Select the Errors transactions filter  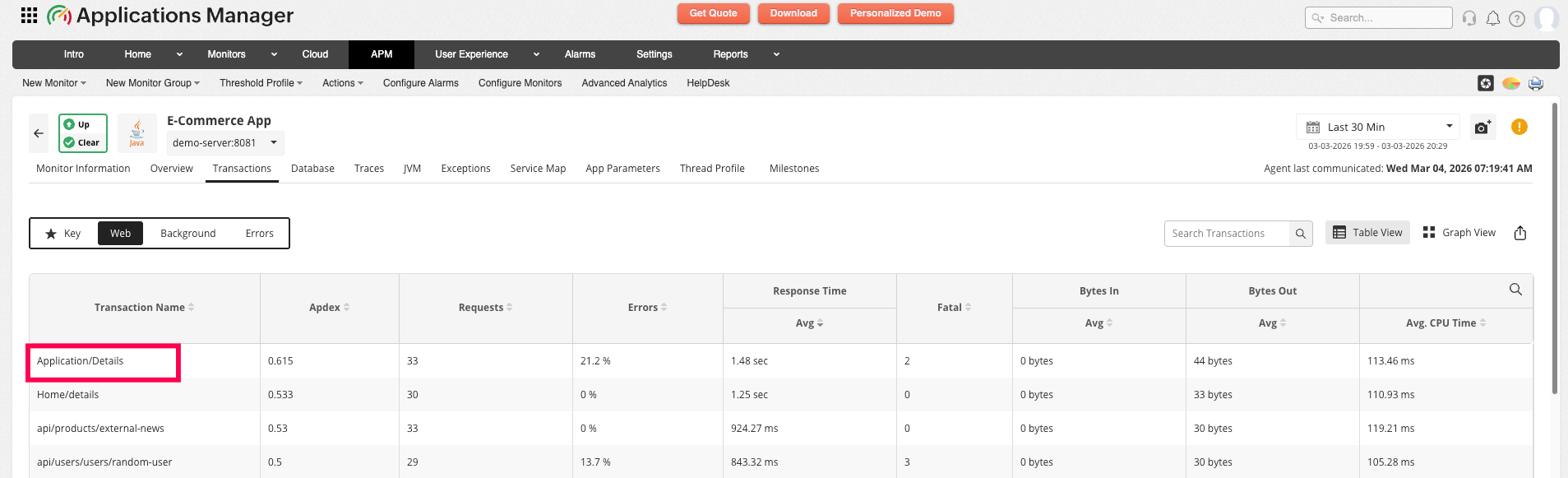259,234
